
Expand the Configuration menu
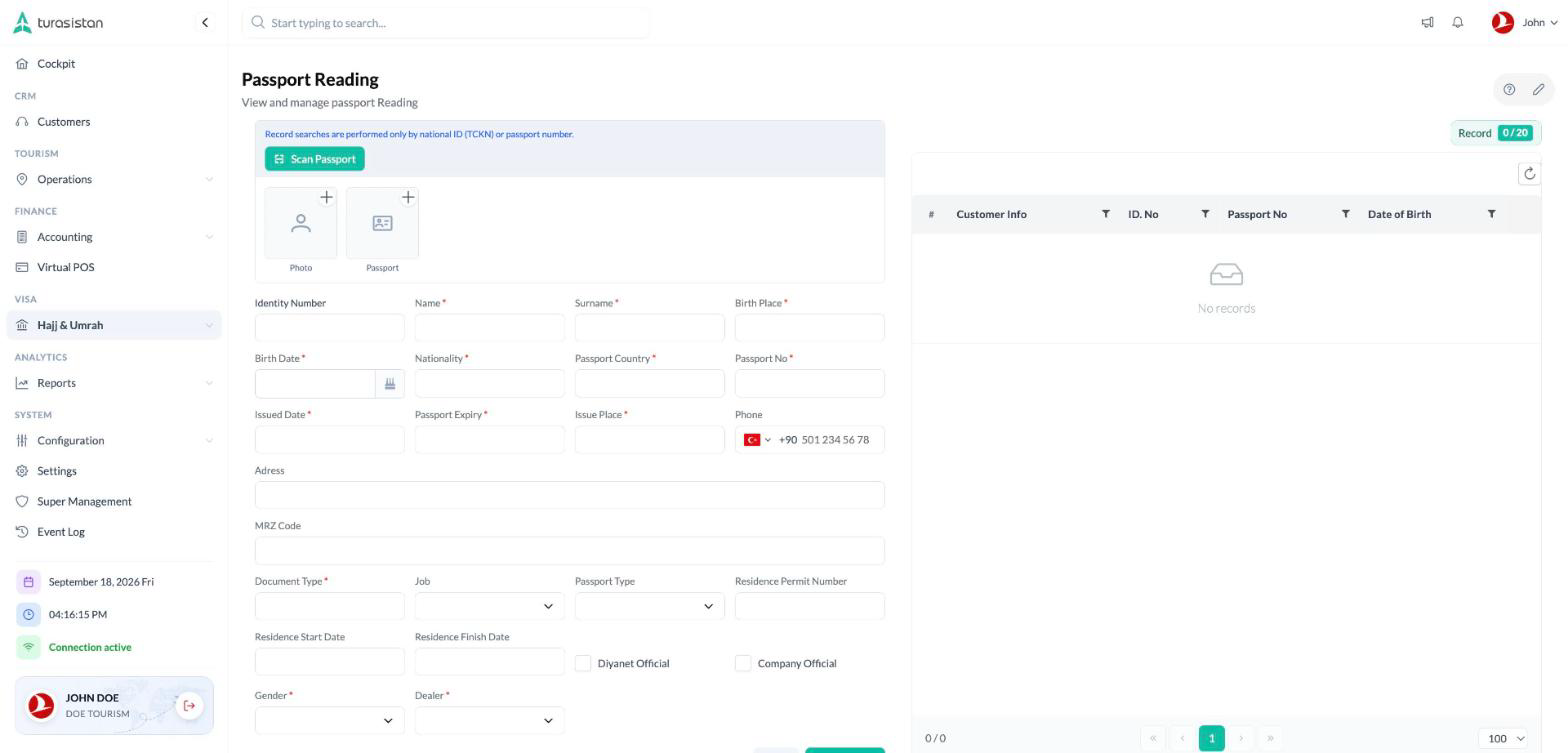tap(114, 441)
